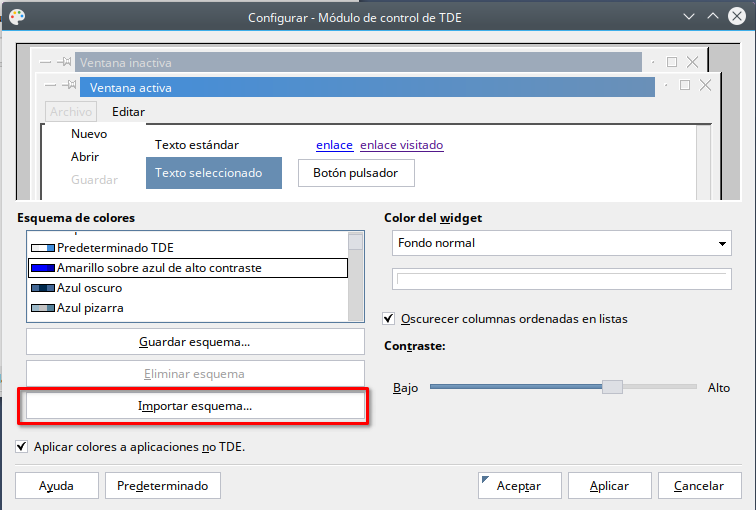This screenshot has height=510, width=756.
Task: Click swatch icon beside Azul pizarra
Action: coord(43,308)
